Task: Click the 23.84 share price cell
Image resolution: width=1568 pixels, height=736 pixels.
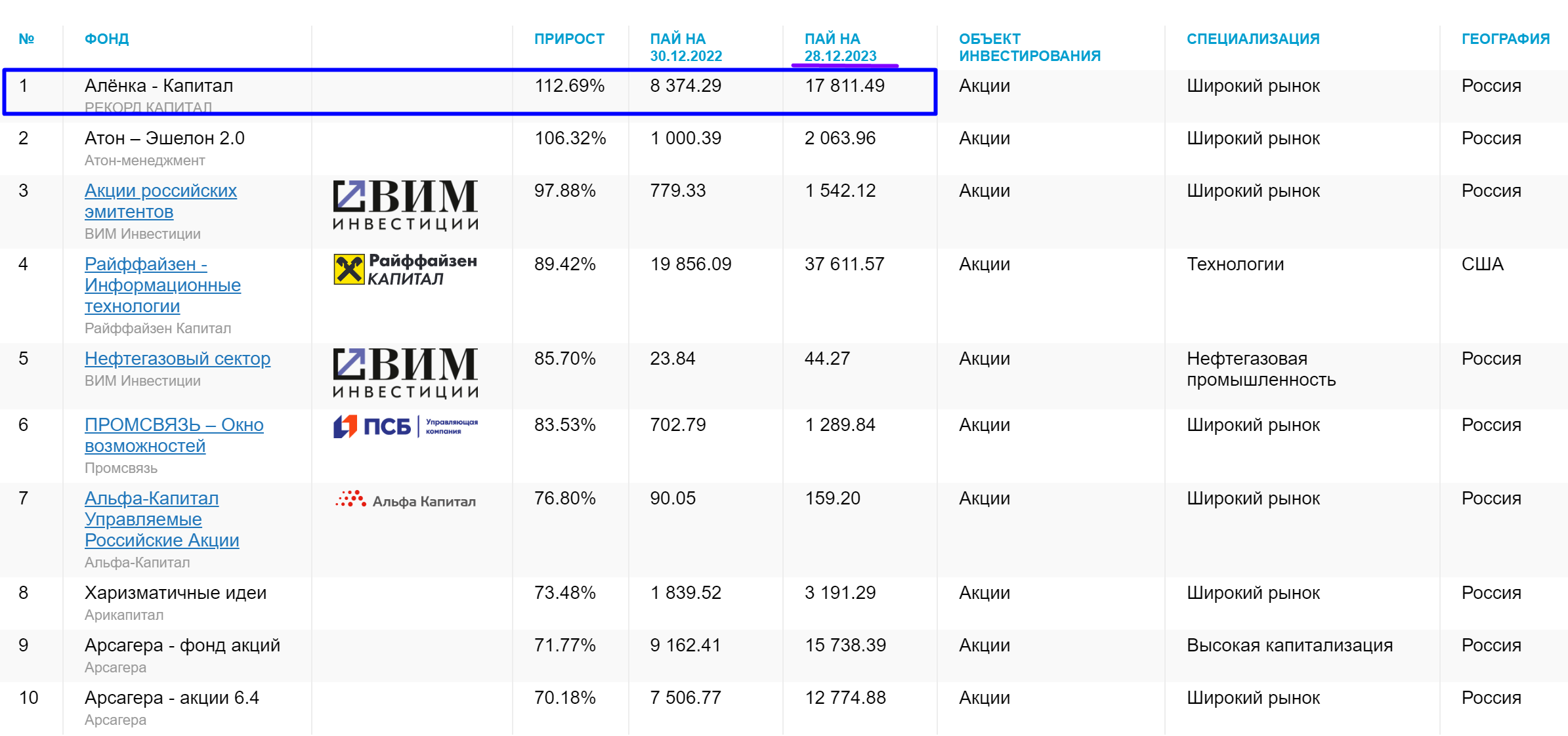Action: pos(673,359)
